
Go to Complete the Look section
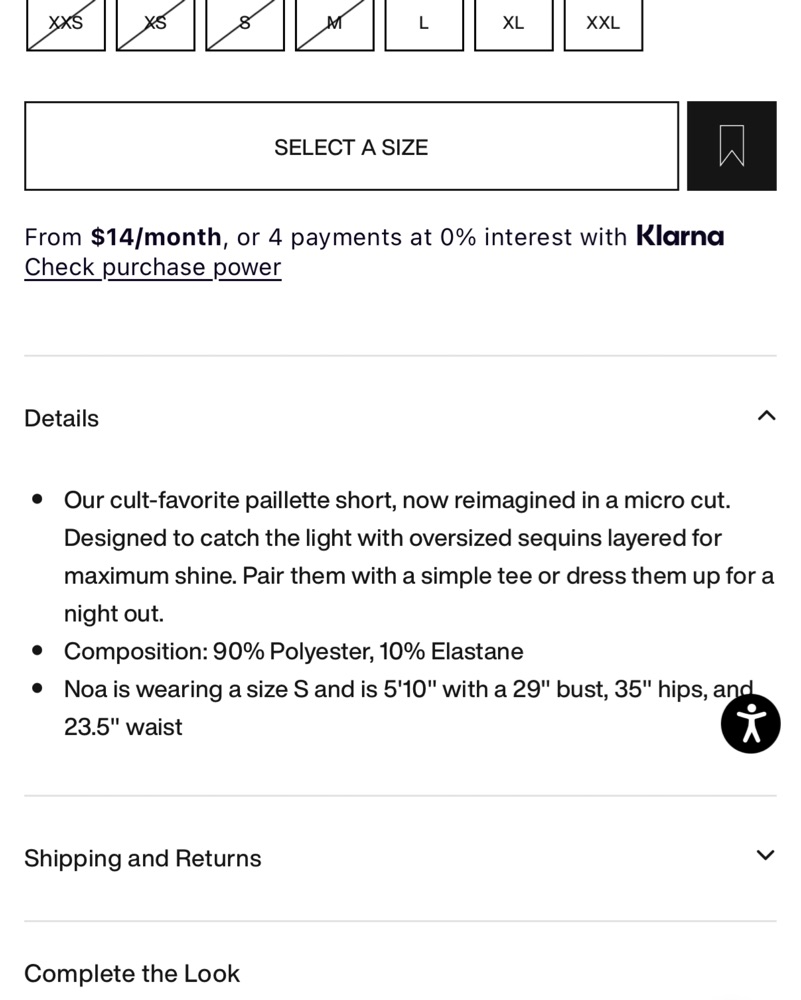pyautogui.click(x=132, y=974)
